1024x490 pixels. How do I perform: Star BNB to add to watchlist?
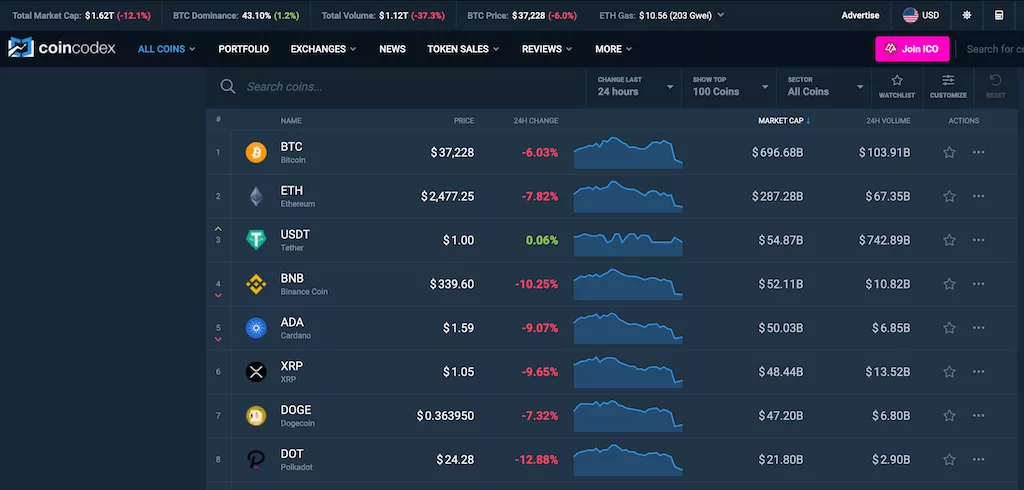pos(950,284)
